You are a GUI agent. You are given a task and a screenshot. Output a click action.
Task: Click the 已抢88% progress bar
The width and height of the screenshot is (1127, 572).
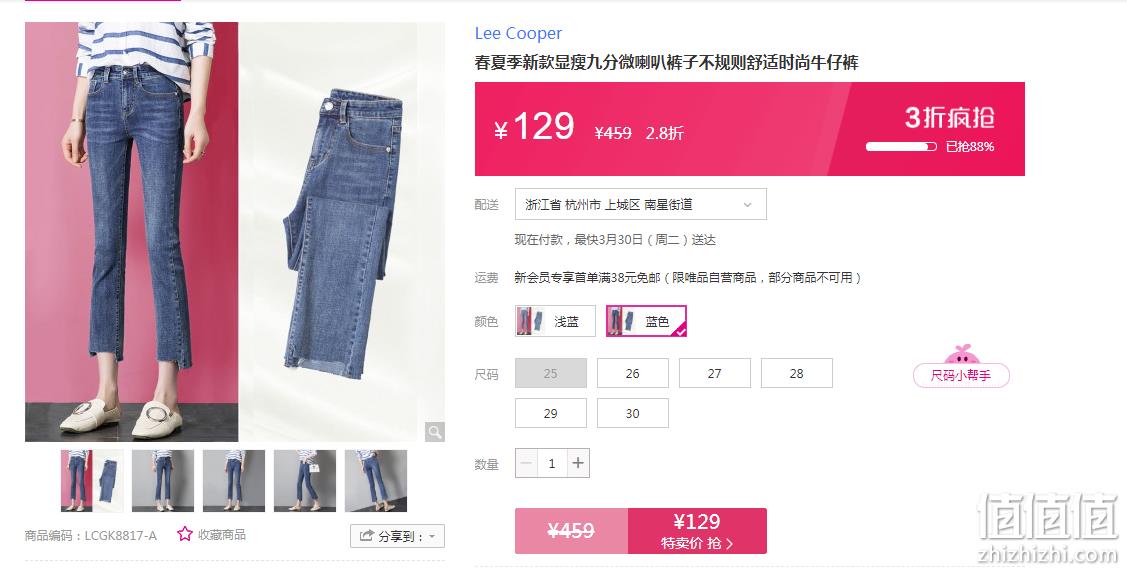[x=901, y=147]
